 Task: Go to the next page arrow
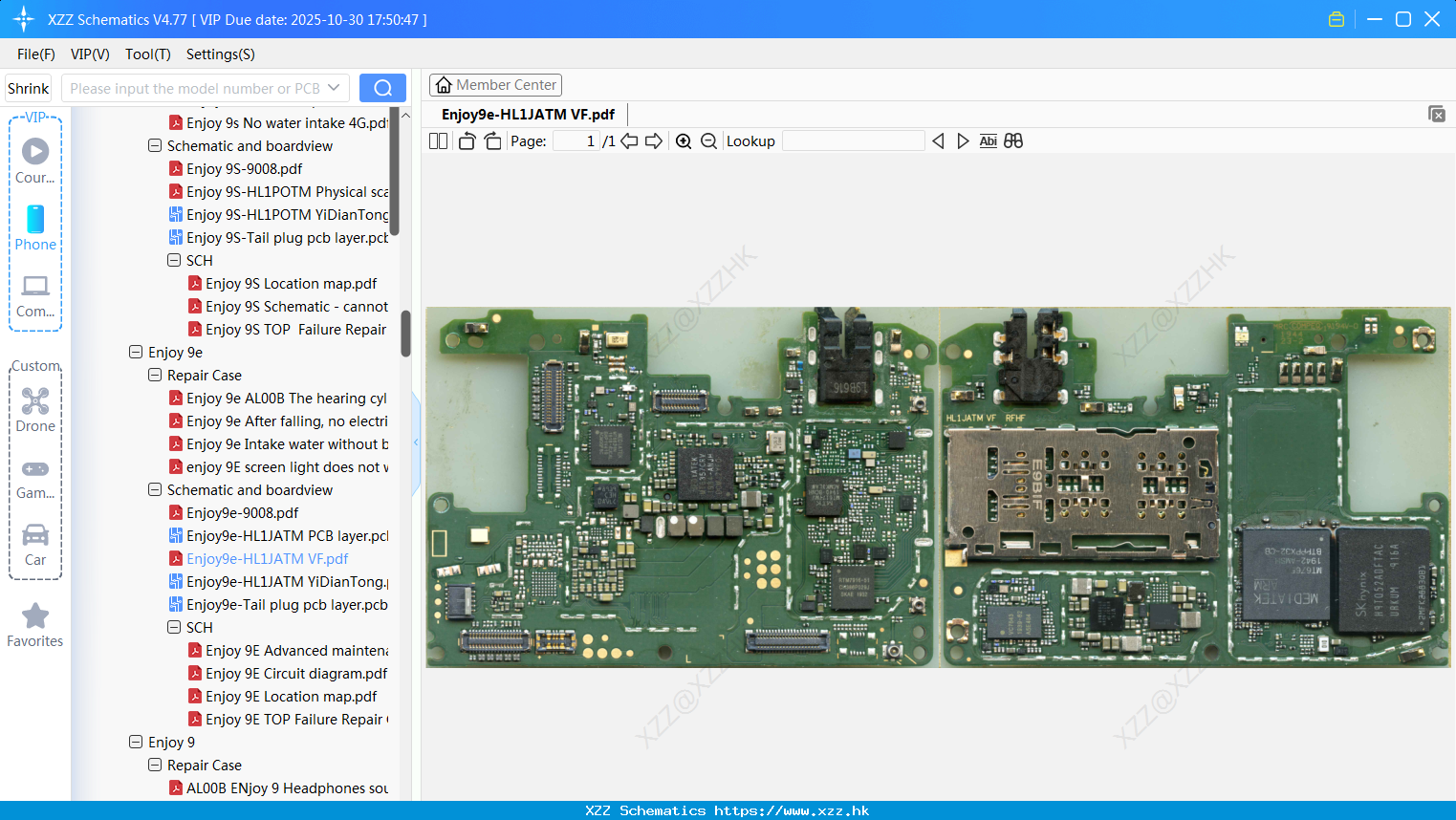(x=654, y=140)
